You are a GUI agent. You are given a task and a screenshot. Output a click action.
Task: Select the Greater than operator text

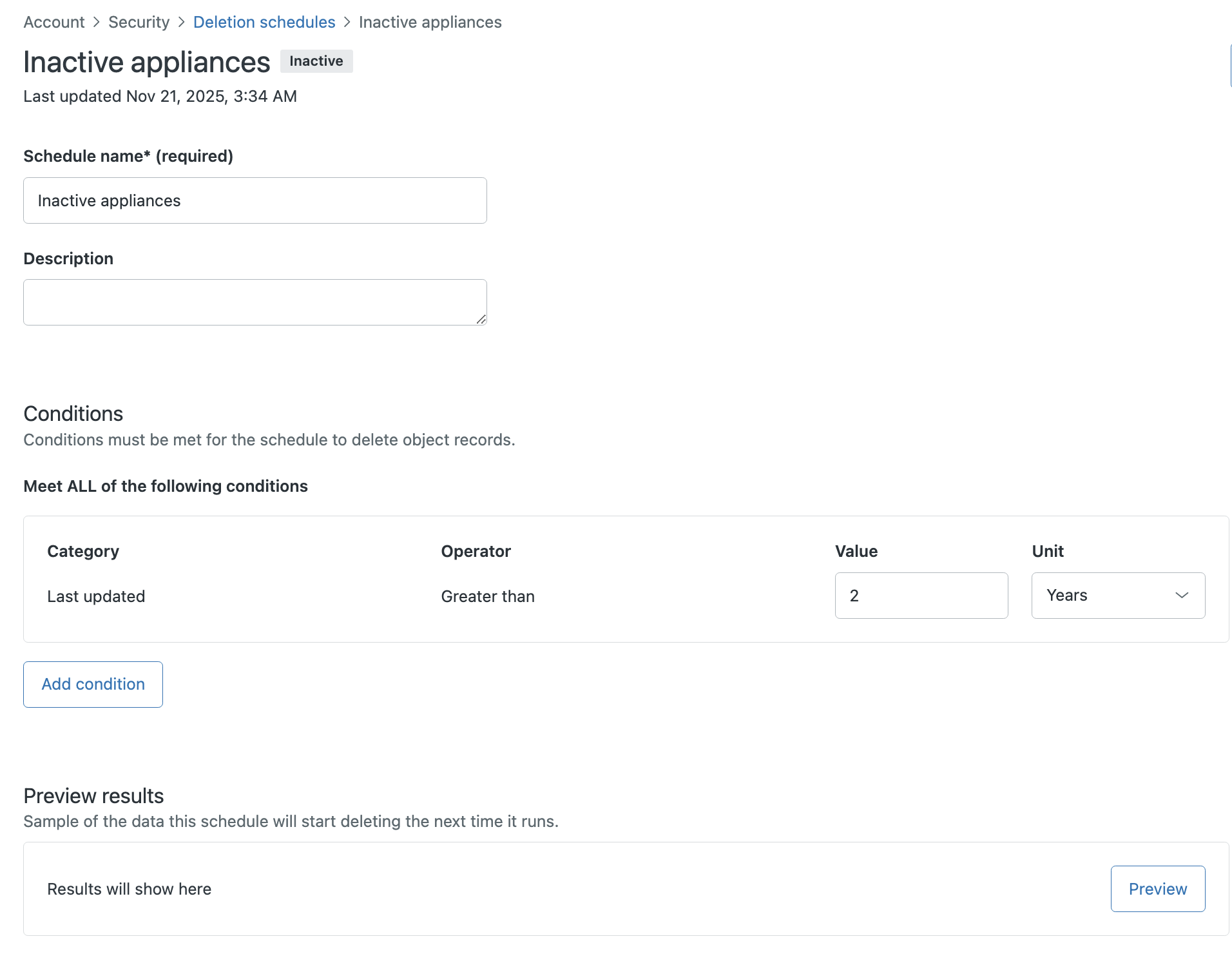pos(488,596)
